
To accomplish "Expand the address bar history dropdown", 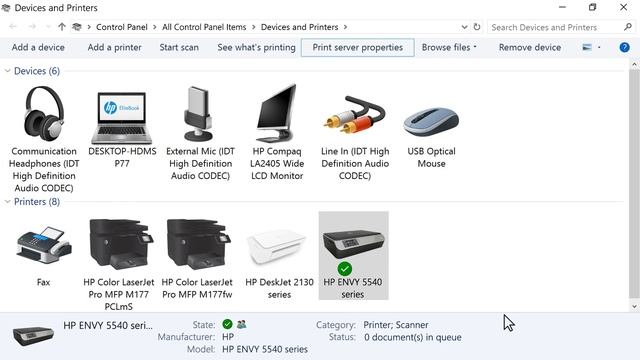I will coord(464,27).
